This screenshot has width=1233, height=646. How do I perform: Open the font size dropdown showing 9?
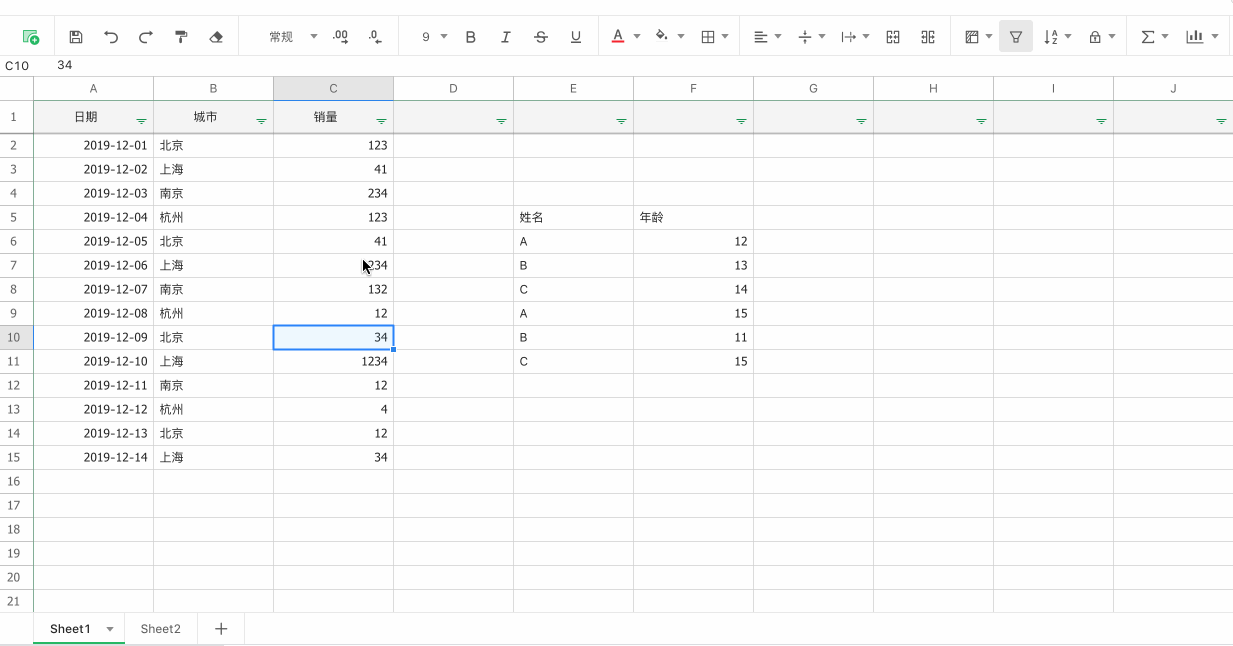434,37
